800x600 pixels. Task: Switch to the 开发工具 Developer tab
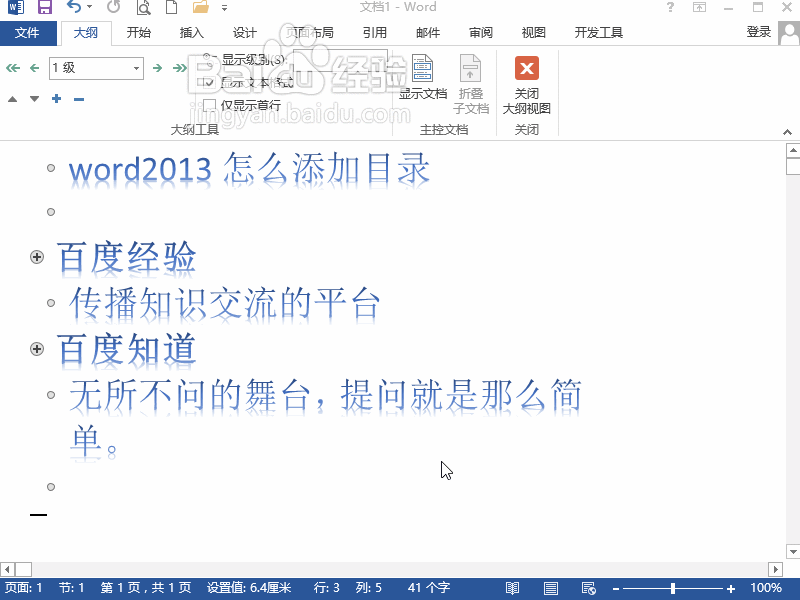pyautogui.click(x=599, y=33)
